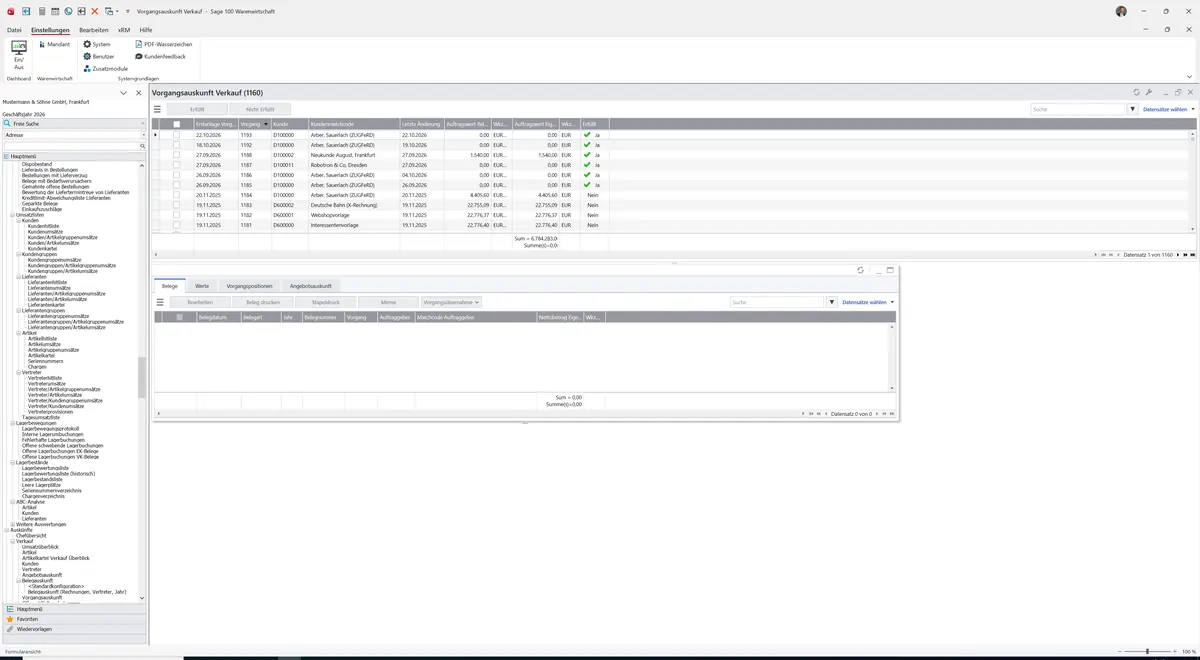The height and width of the screenshot is (660, 1200).
Task: Tick checkbox for Vorgang 1188 row
Action: [177, 155]
